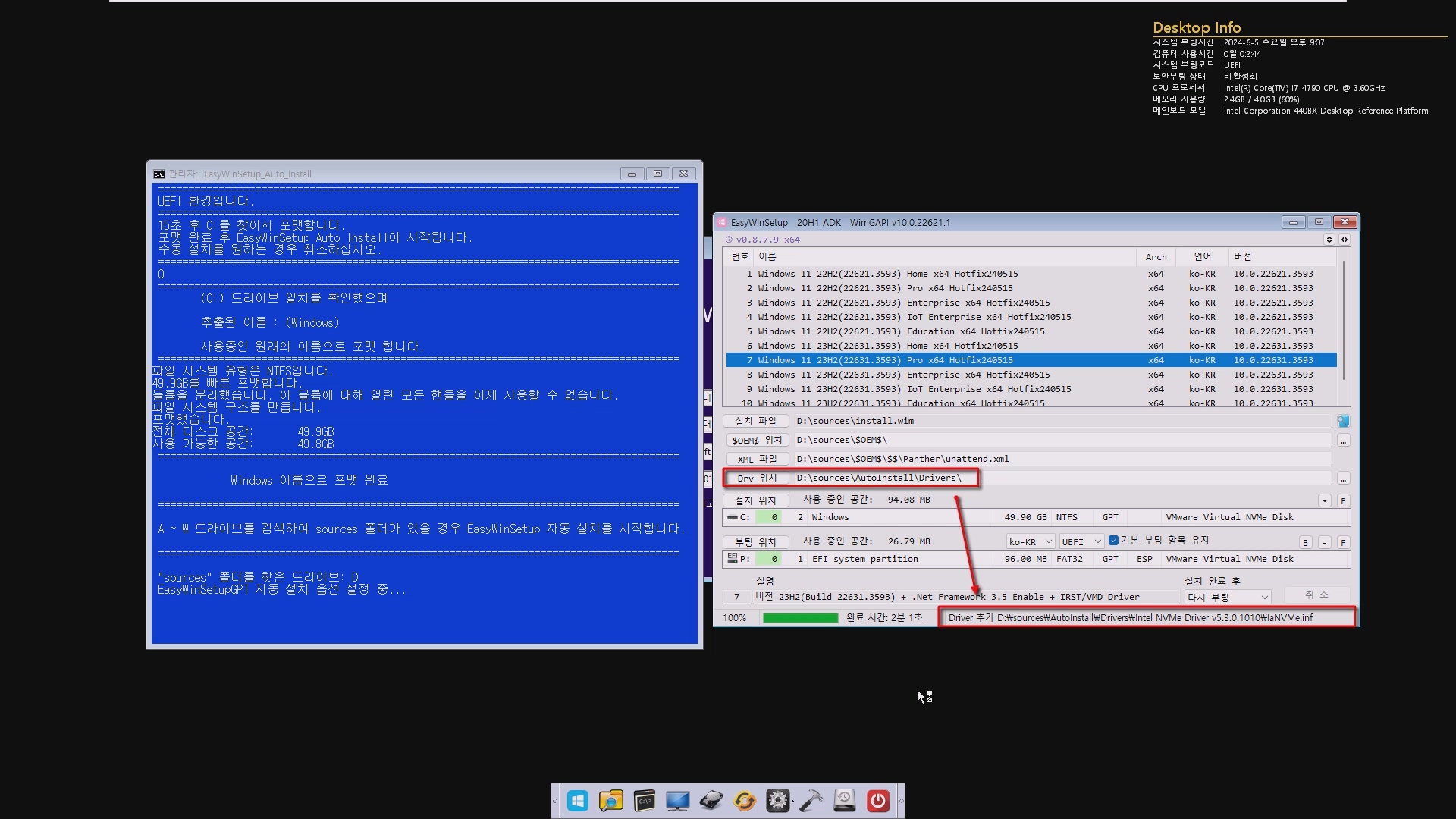Click the red power dock icon
This screenshot has width=1456, height=819.
click(x=877, y=801)
